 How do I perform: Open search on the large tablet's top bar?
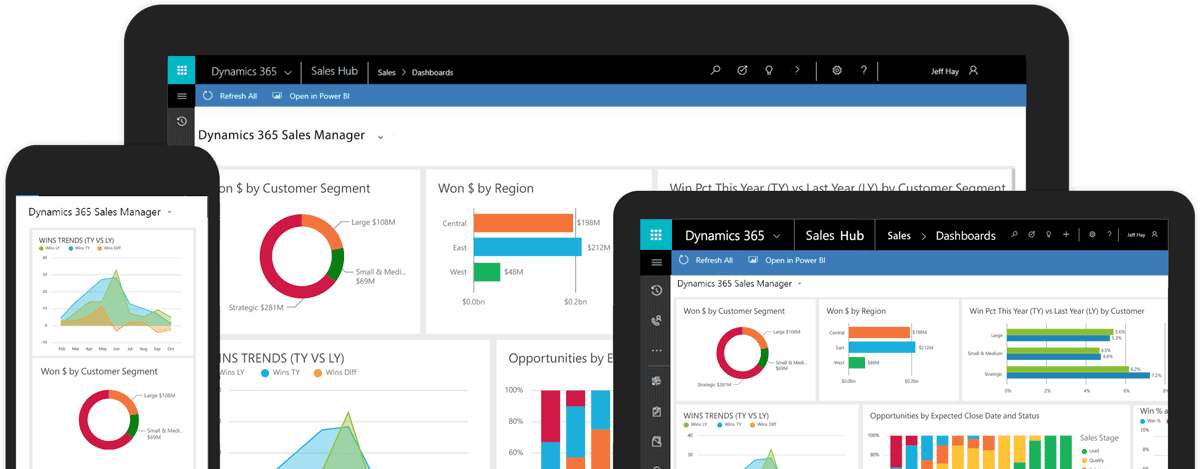pos(715,71)
